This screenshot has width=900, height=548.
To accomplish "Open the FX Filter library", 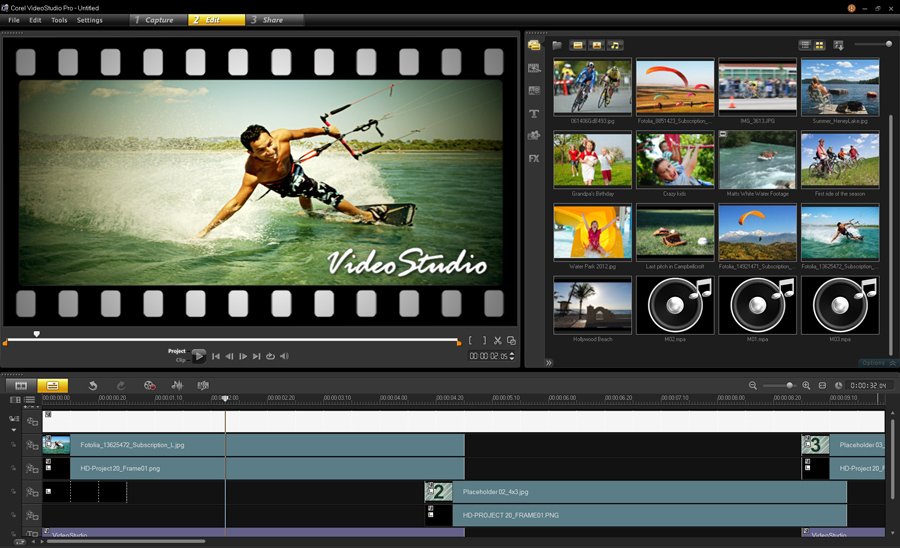I will (x=534, y=158).
